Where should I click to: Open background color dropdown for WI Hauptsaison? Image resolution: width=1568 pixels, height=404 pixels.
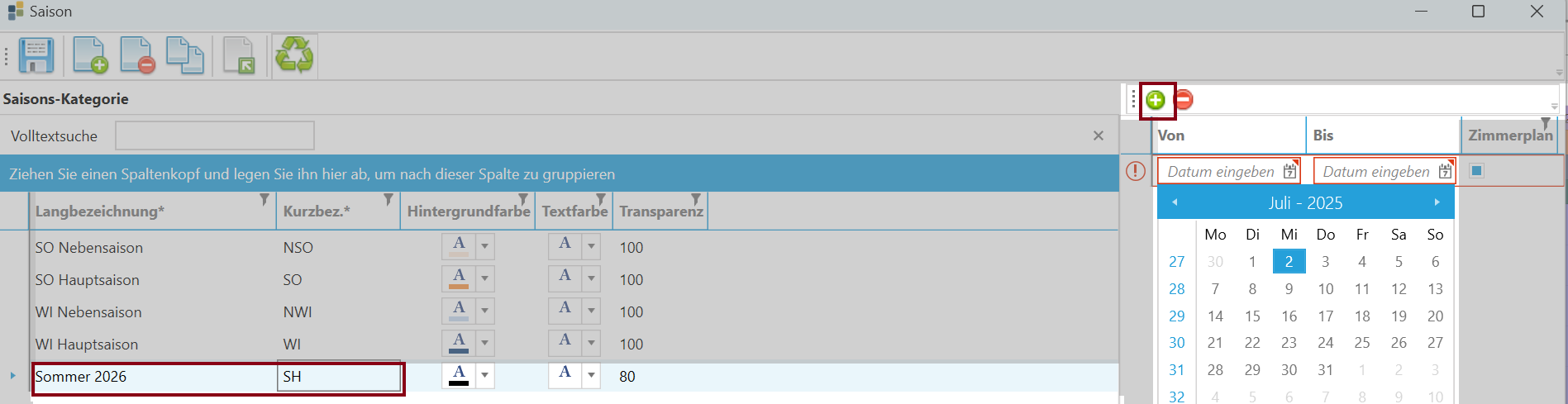coord(485,344)
